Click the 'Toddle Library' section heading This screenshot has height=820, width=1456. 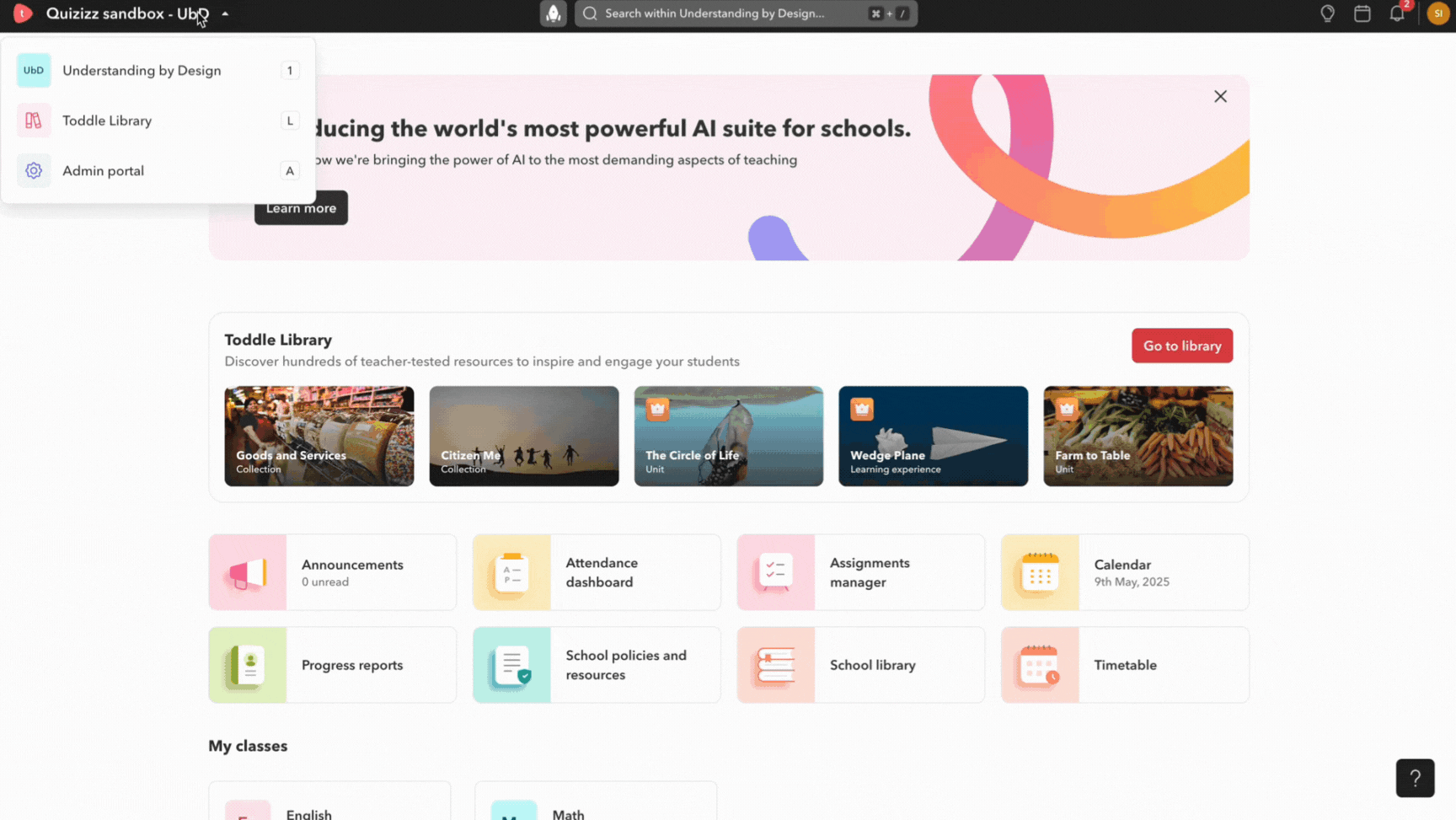tap(278, 340)
